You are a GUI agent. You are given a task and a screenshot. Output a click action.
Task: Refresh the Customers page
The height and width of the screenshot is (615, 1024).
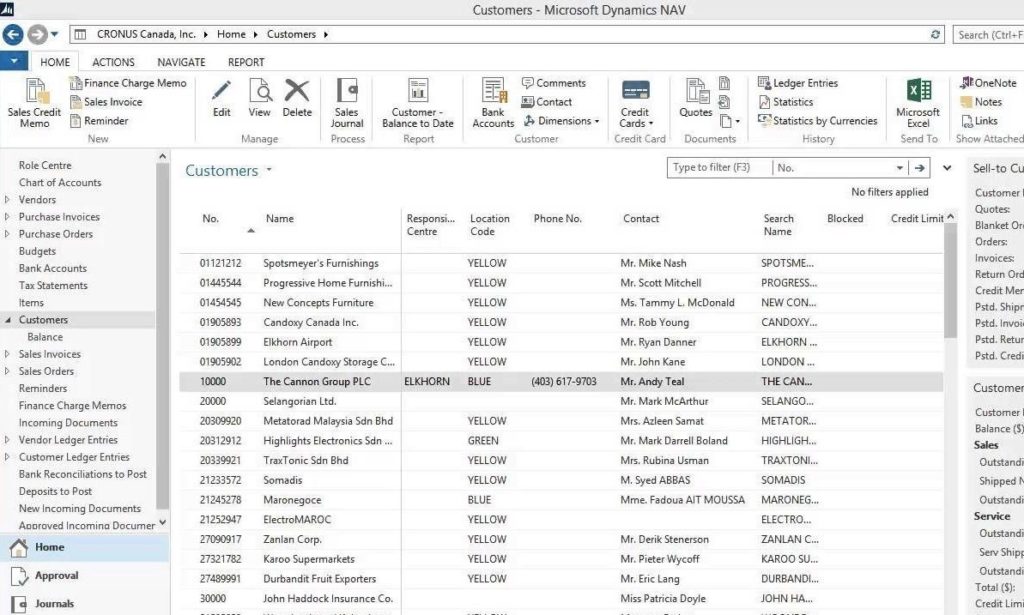pyautogui.click(x=935, y=35)
